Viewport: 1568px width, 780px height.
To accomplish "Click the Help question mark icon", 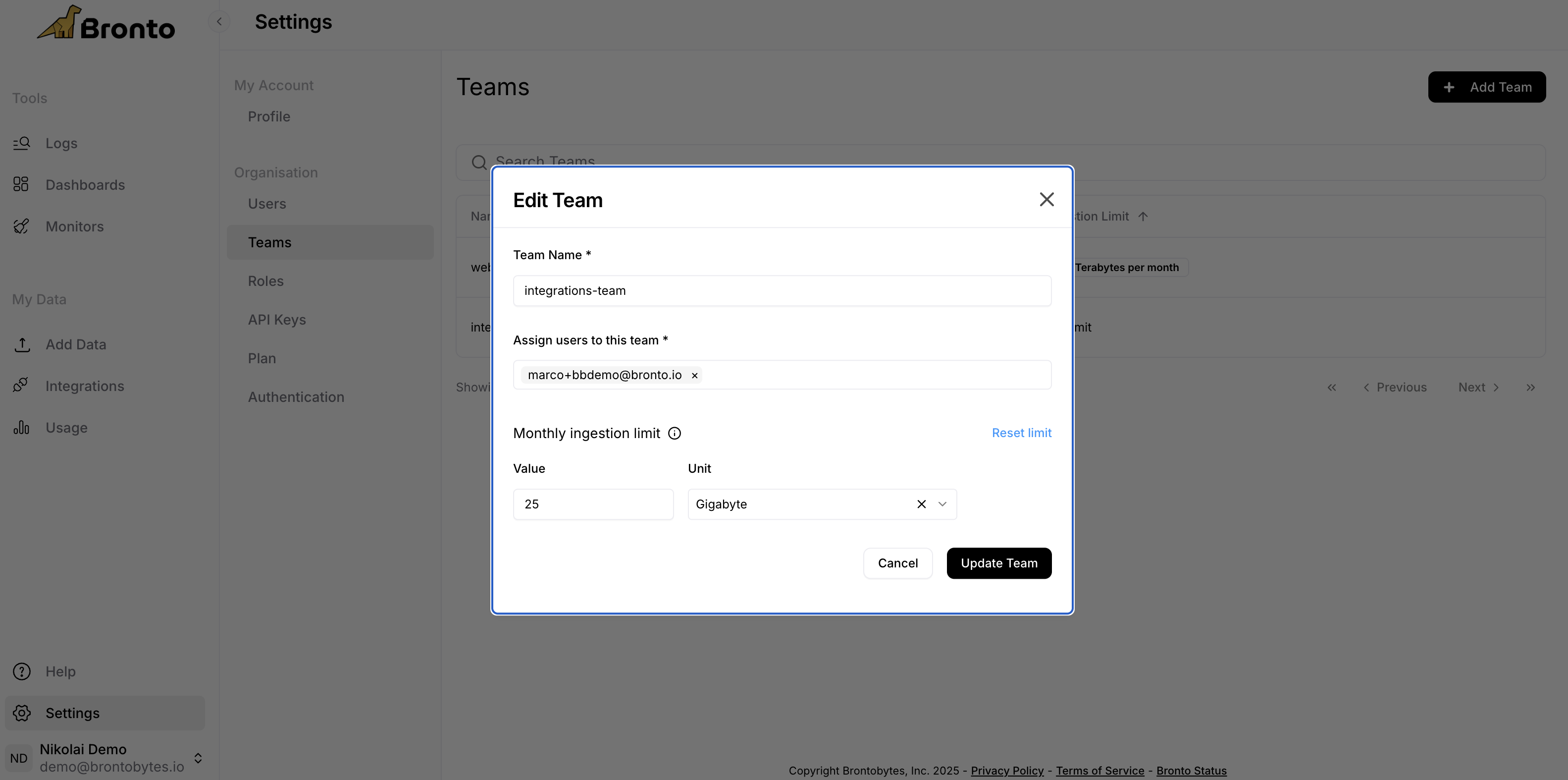I will (21, 671).
